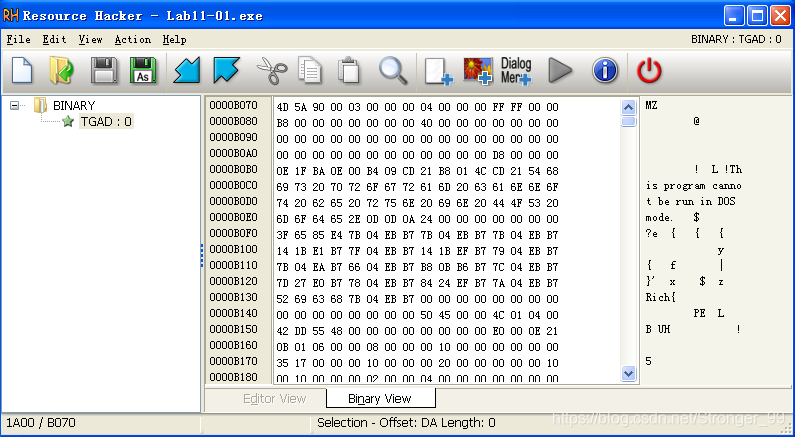Add a new blank resource with the page-plus icon
This screenshot has height=437, width=795.
coord(438,71)
